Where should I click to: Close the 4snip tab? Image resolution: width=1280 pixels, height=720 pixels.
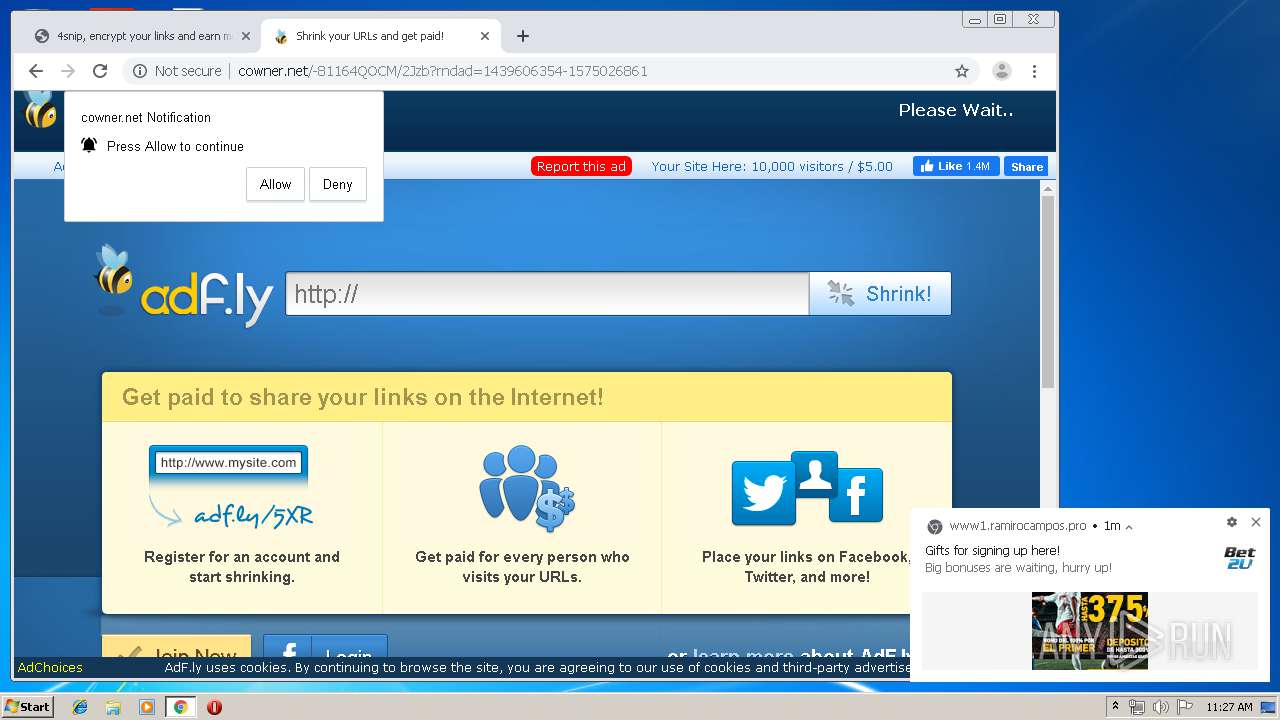point(245,36)
